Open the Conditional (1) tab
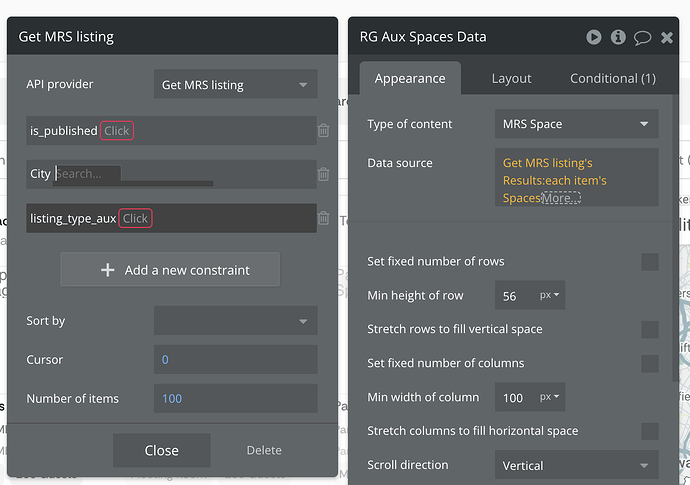This screenshot has width=690, height=485. click(612, 78)
